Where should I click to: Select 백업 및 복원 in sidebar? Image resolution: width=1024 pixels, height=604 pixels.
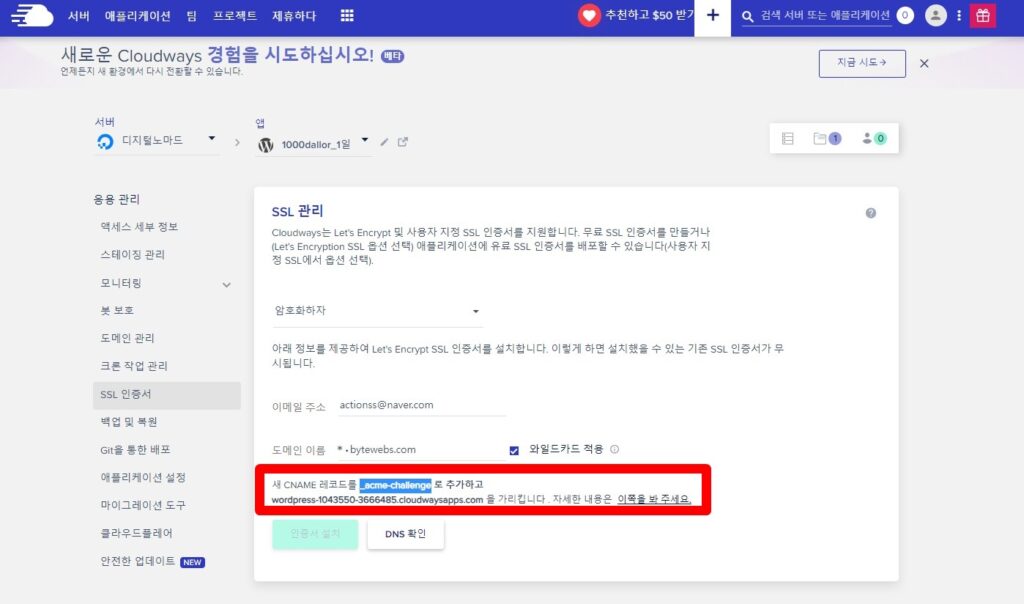coord(129,422)
